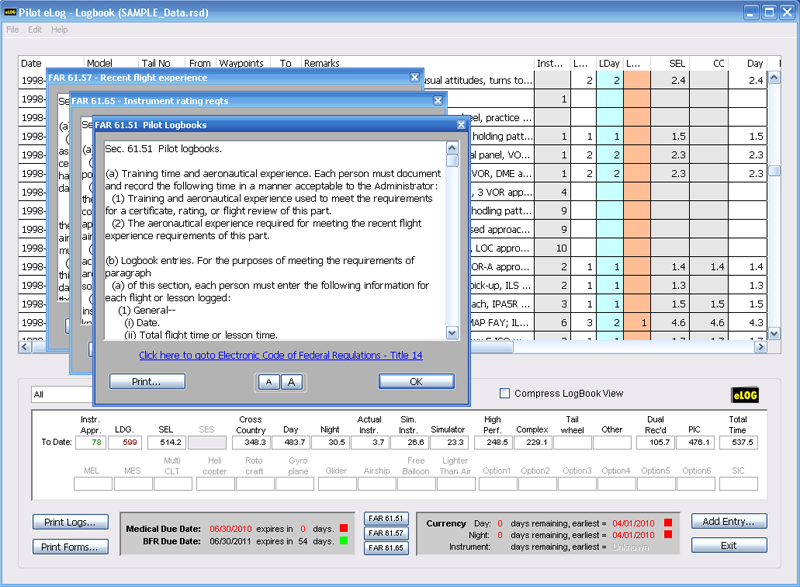Close the FAR 61.65 Instrument rating window

coord(438,100)
